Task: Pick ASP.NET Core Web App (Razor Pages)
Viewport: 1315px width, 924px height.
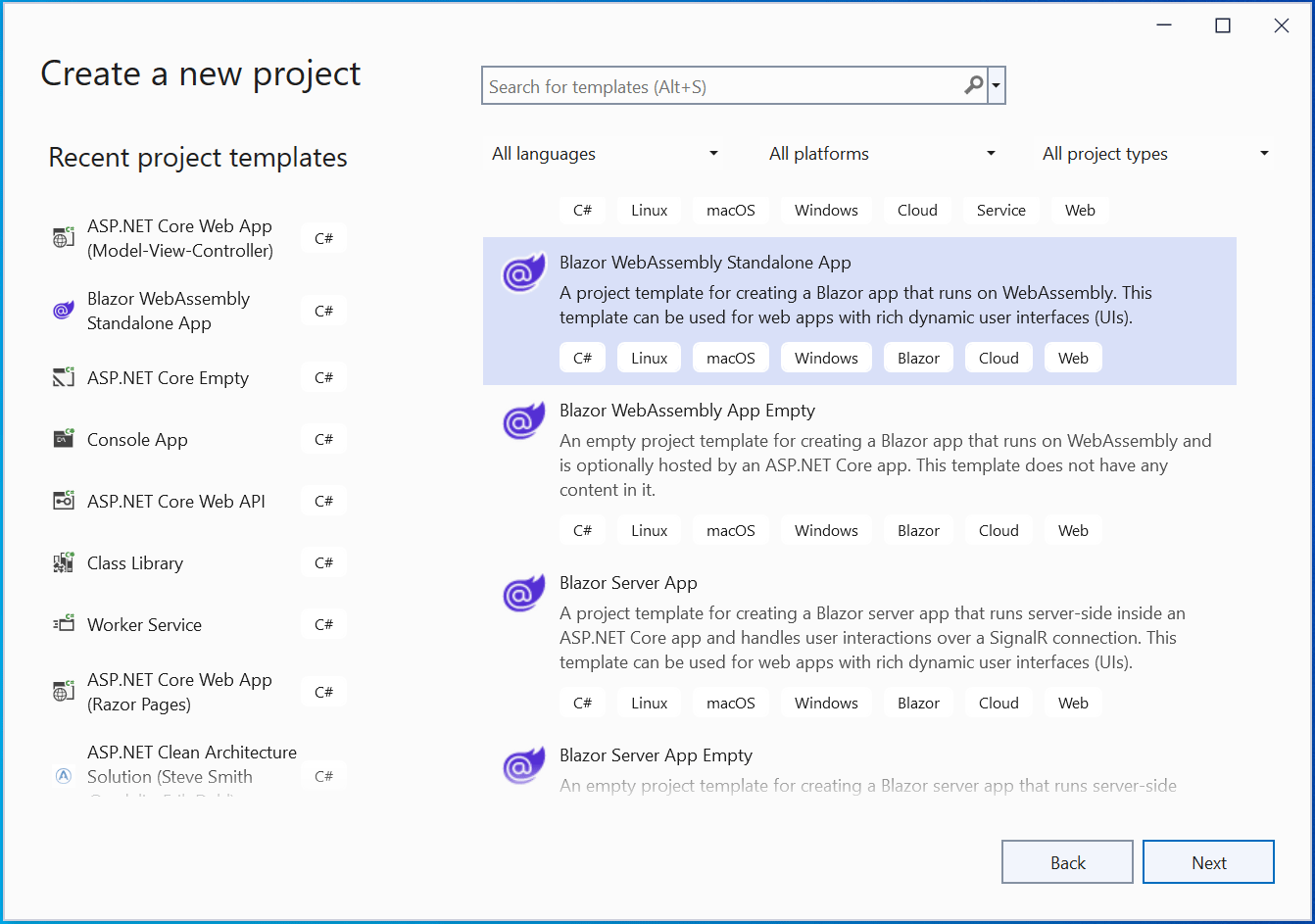Action: tap(200, 692)
